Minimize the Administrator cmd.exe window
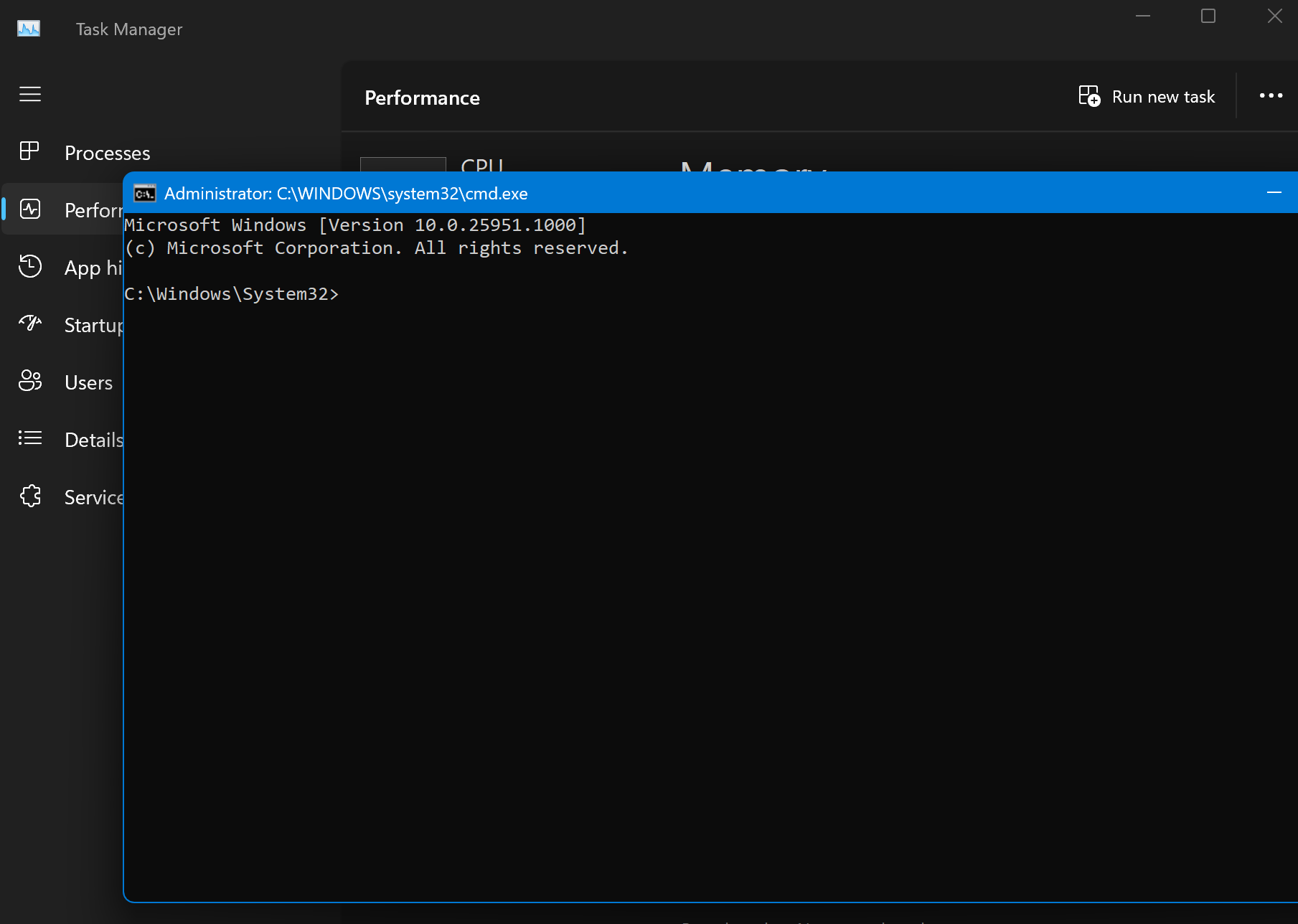 [1274, 193]
